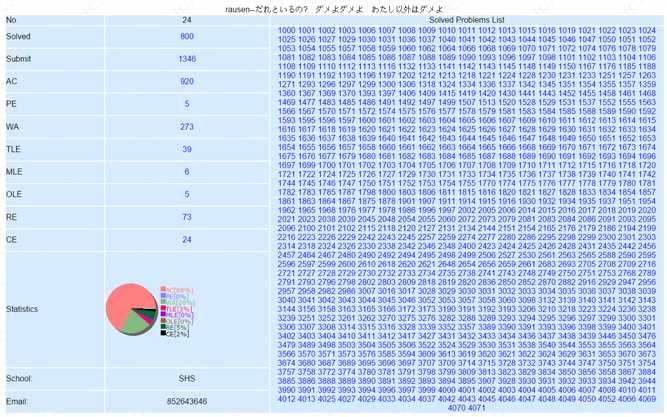Open solved problem 3620
The width and height of the screenshot is (667, 417).
click(x=487, y=354)
